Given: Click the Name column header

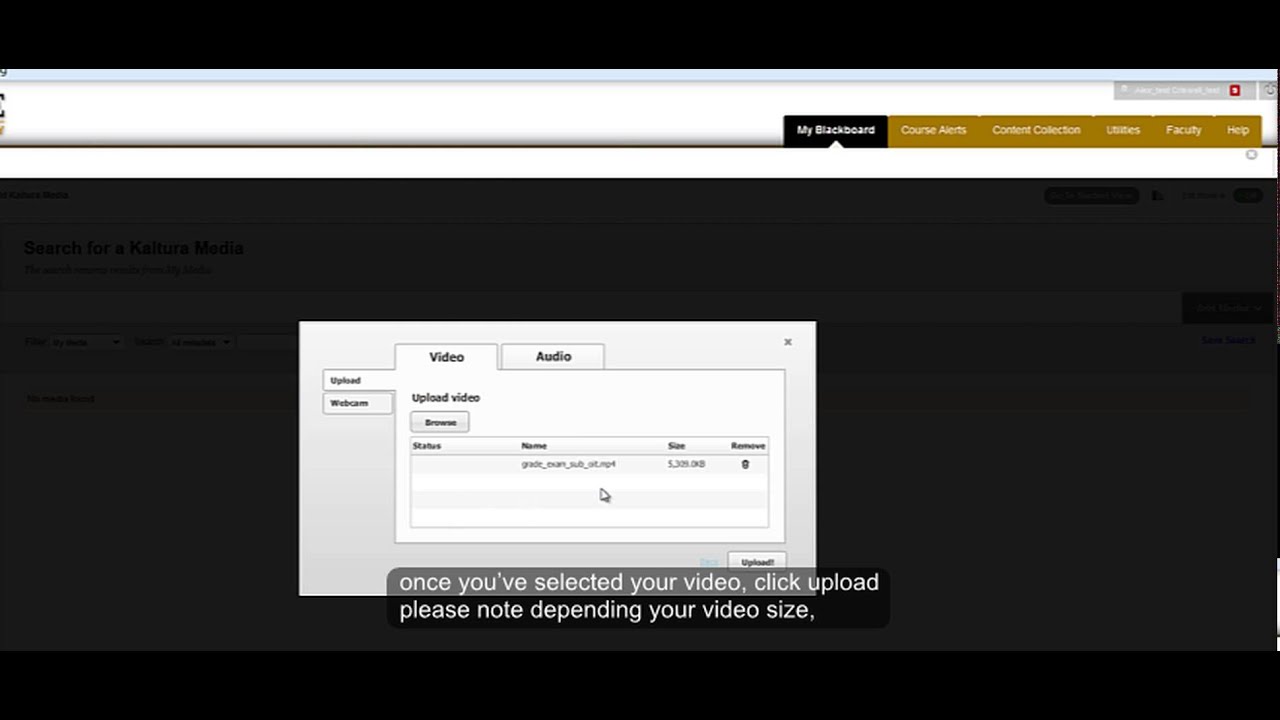Looking at the screenshot, I should pyautogui.click(x=534, y=446).
